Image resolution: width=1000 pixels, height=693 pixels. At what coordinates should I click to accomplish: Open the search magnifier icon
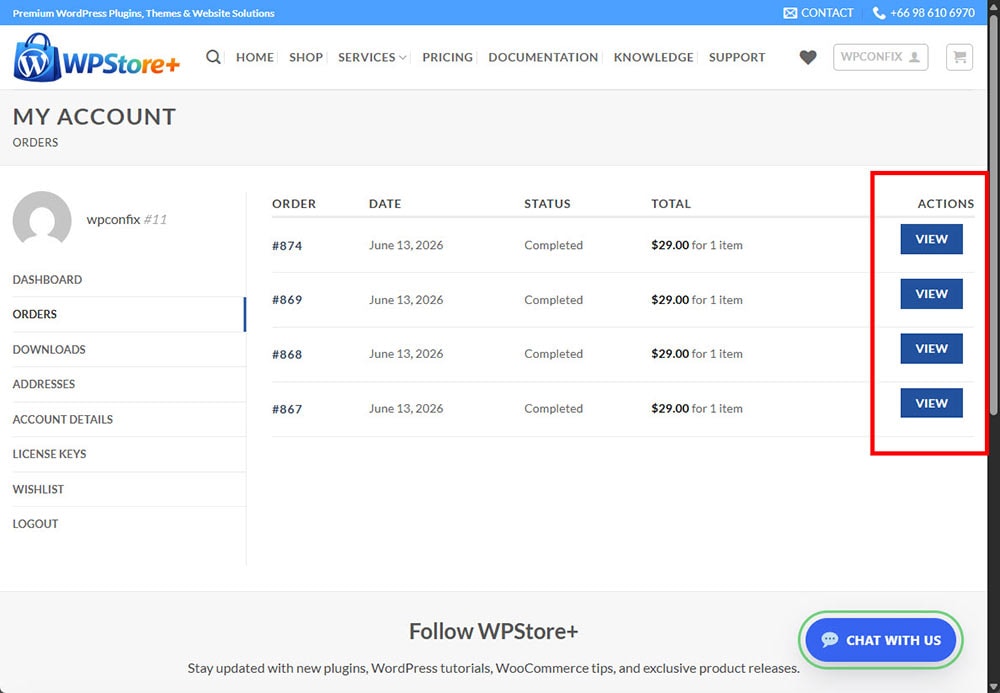tap(213, 57)
